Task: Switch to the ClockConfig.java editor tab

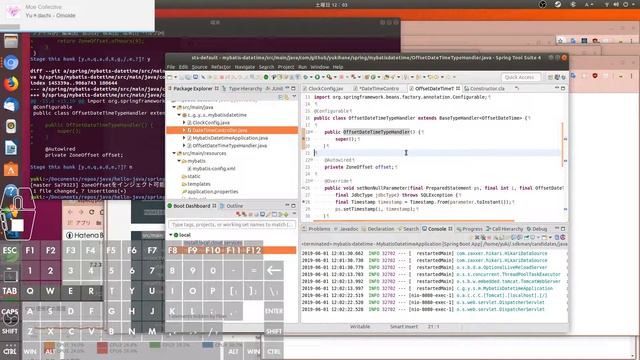Action: (x=326, y=89)
